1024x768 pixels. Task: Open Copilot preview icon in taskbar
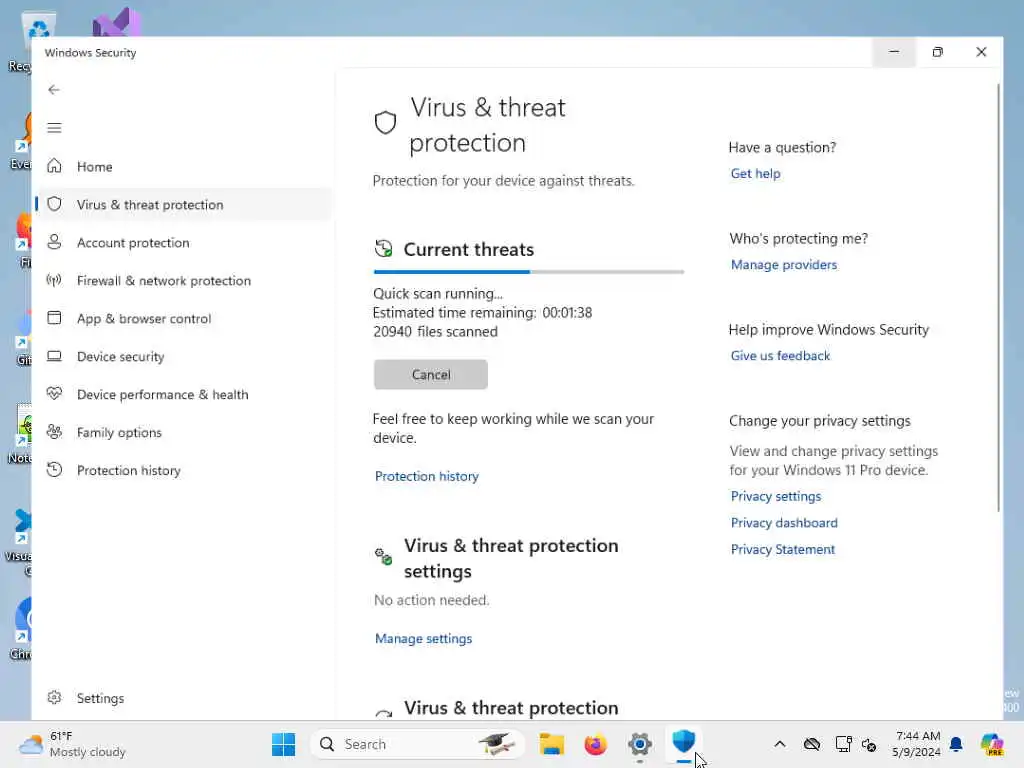(992, 744)
